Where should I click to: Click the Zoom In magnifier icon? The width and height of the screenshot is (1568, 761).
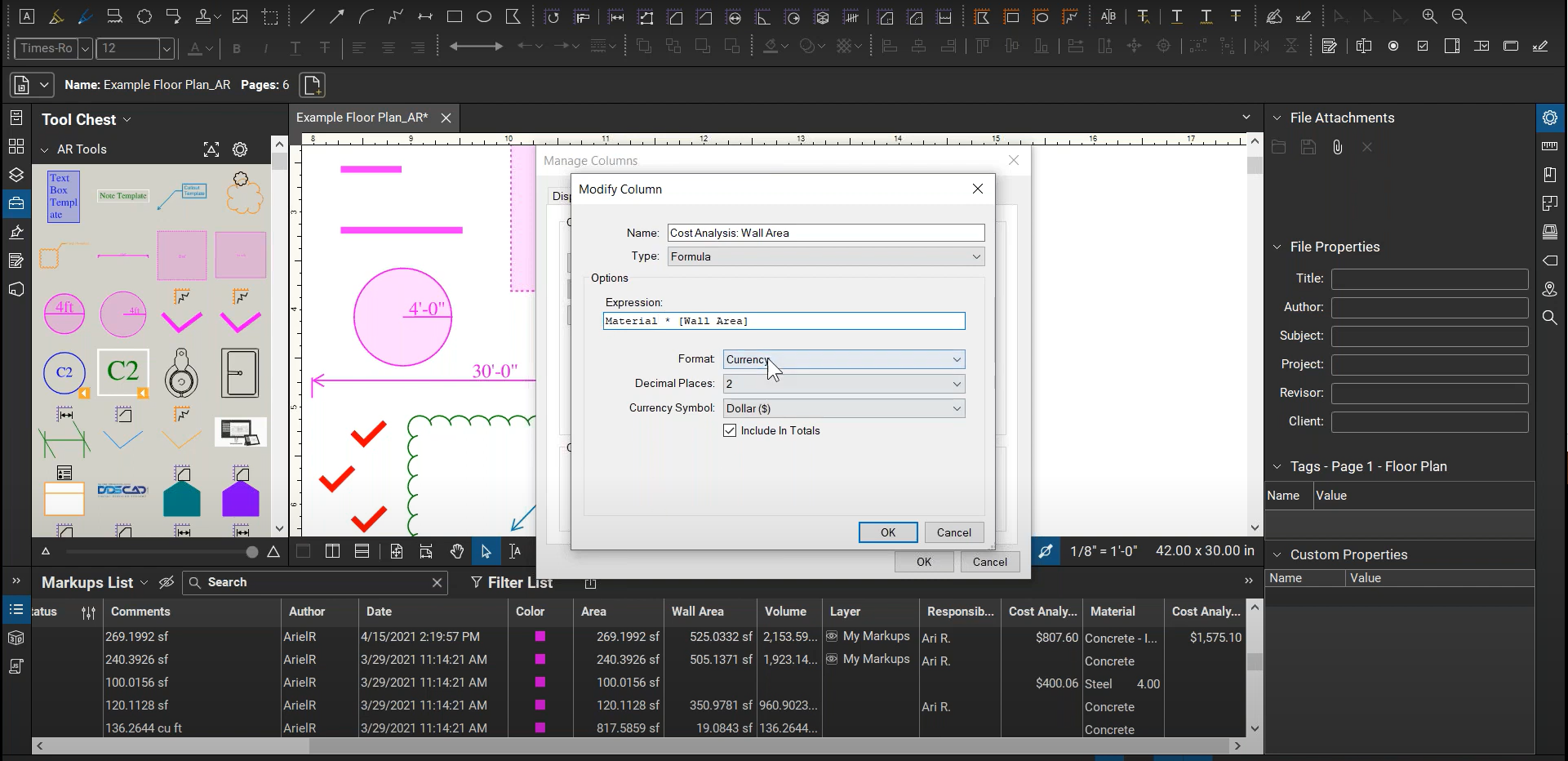[x=1429, y=16]
